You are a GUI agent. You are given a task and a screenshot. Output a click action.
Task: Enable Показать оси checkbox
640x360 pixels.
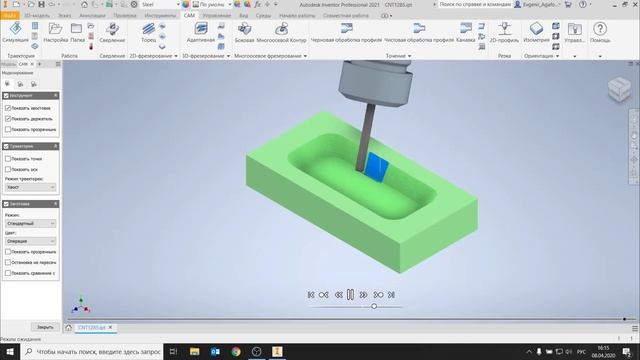tap(8, 169)
